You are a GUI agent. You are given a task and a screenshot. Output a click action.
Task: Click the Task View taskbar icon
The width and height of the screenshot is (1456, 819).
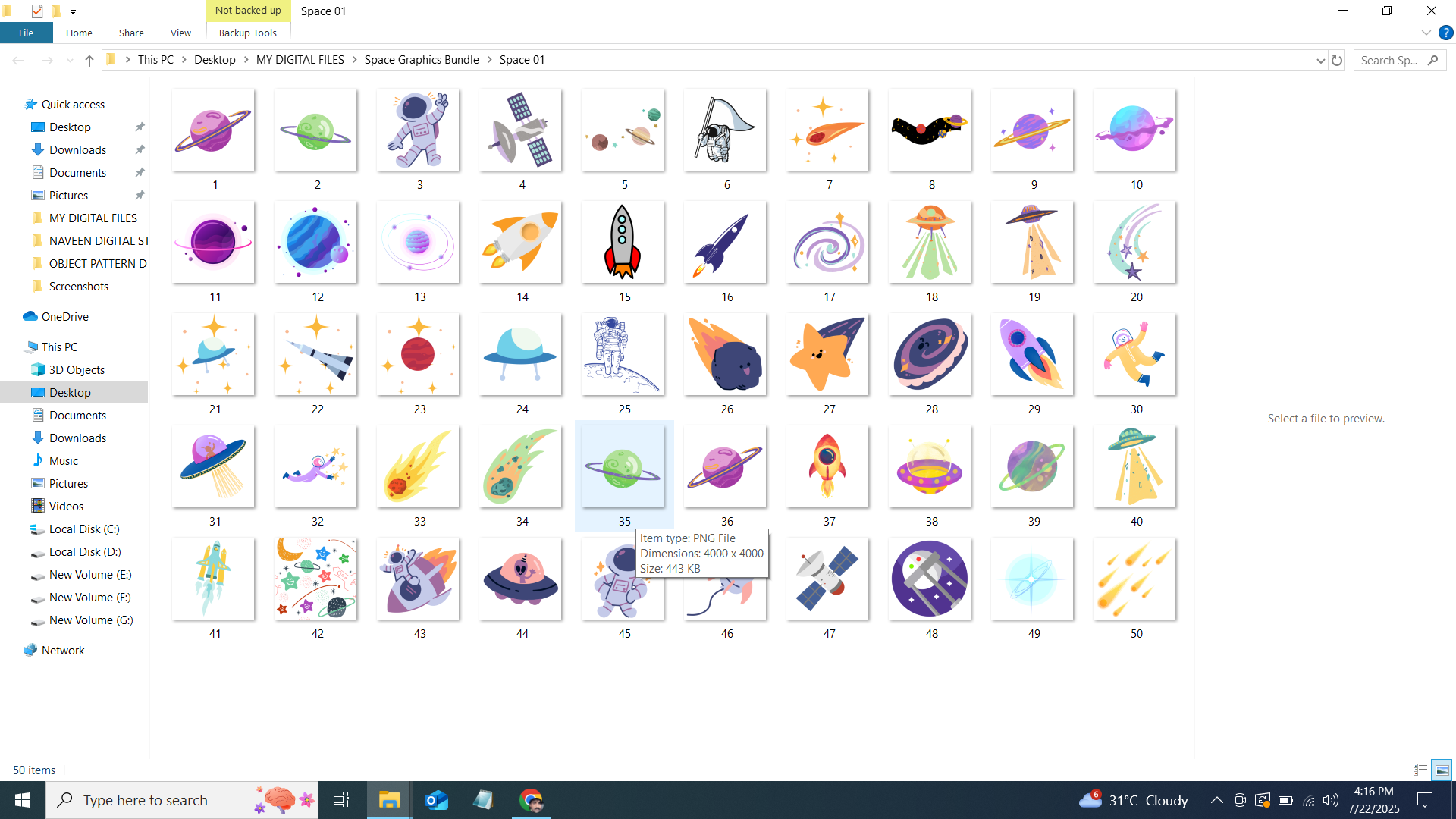pos(341,800)
